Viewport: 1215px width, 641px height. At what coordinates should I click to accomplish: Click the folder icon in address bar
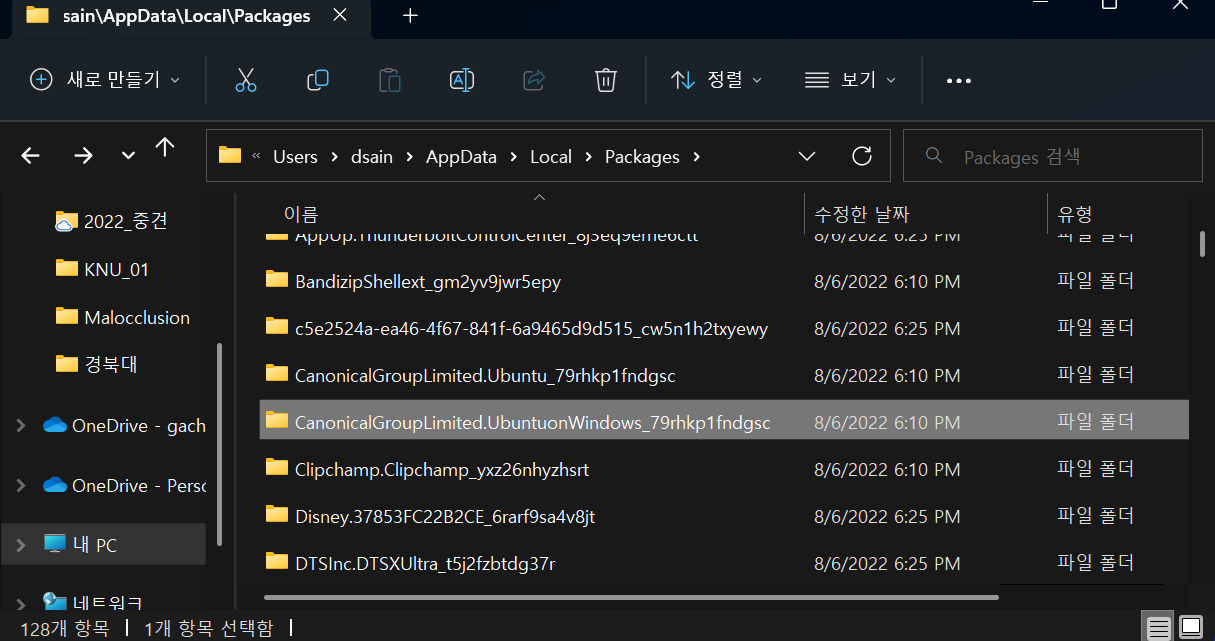230,155
